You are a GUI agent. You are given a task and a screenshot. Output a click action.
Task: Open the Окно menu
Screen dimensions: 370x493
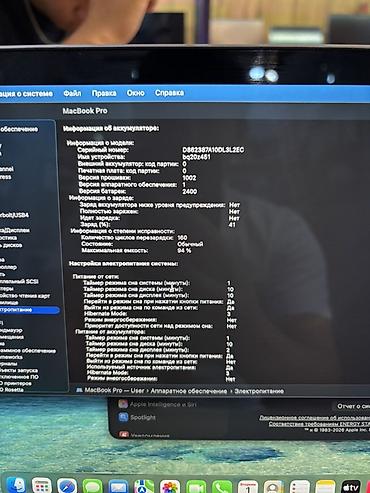tap(135, 93)
